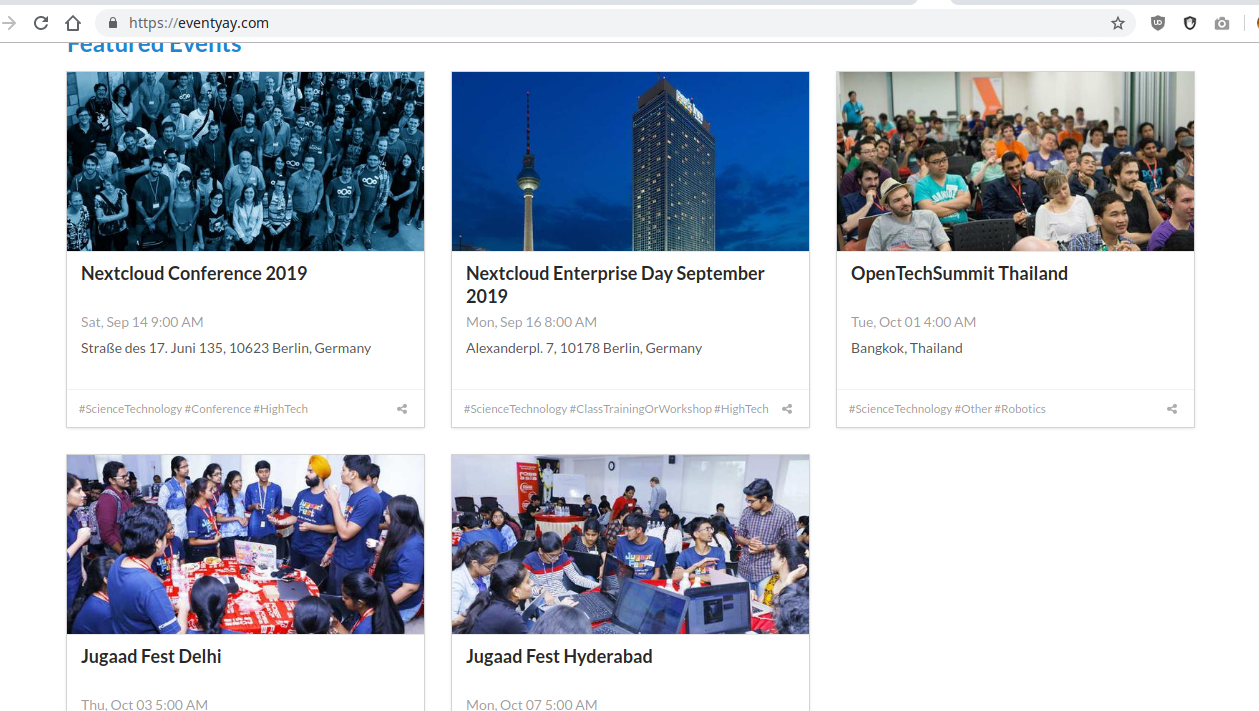Screen dimensions: 1259x711
Task: Click the #Robotics hashtag
Action: tap(1021, 408)
